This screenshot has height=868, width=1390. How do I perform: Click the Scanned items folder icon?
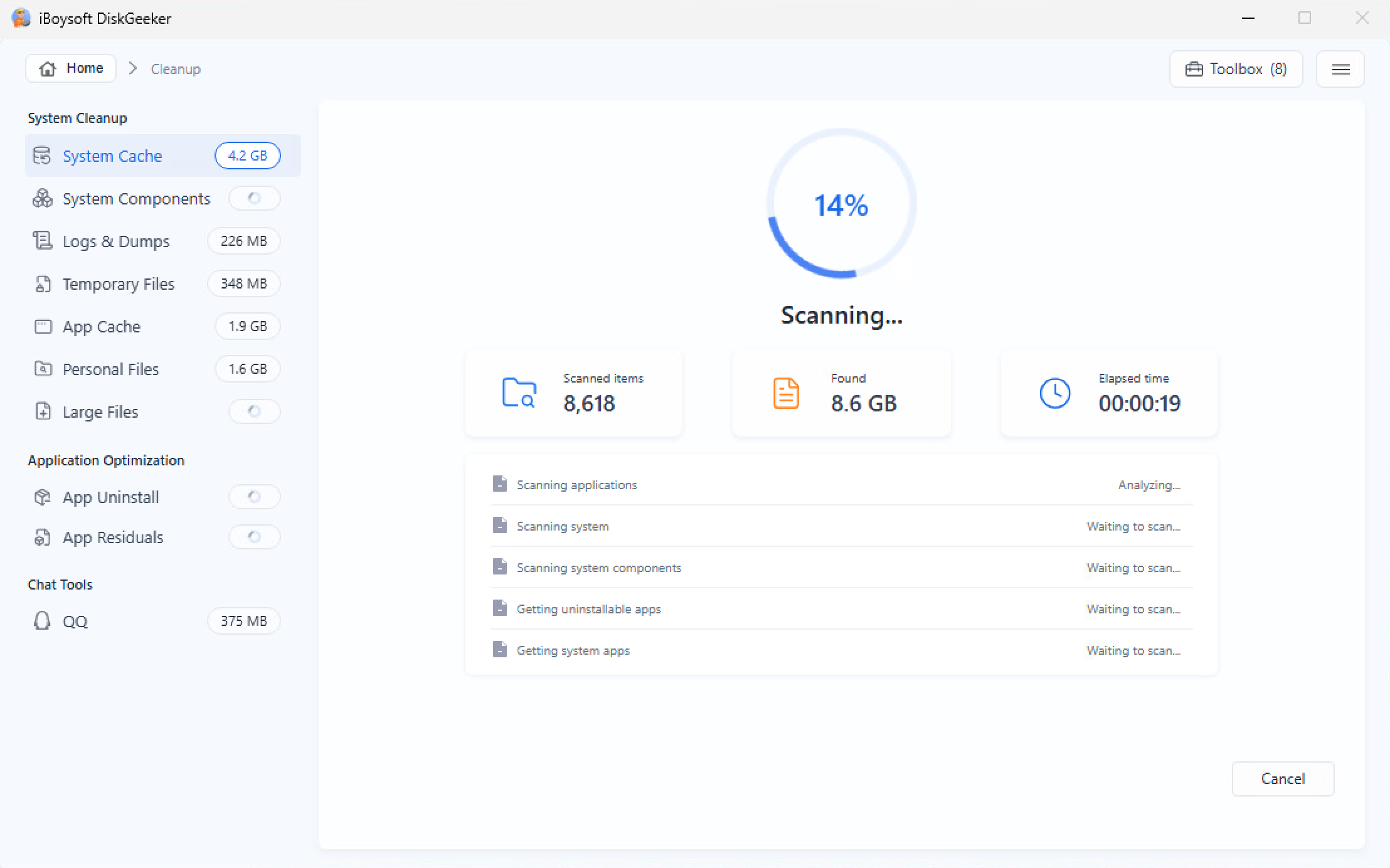519,393
